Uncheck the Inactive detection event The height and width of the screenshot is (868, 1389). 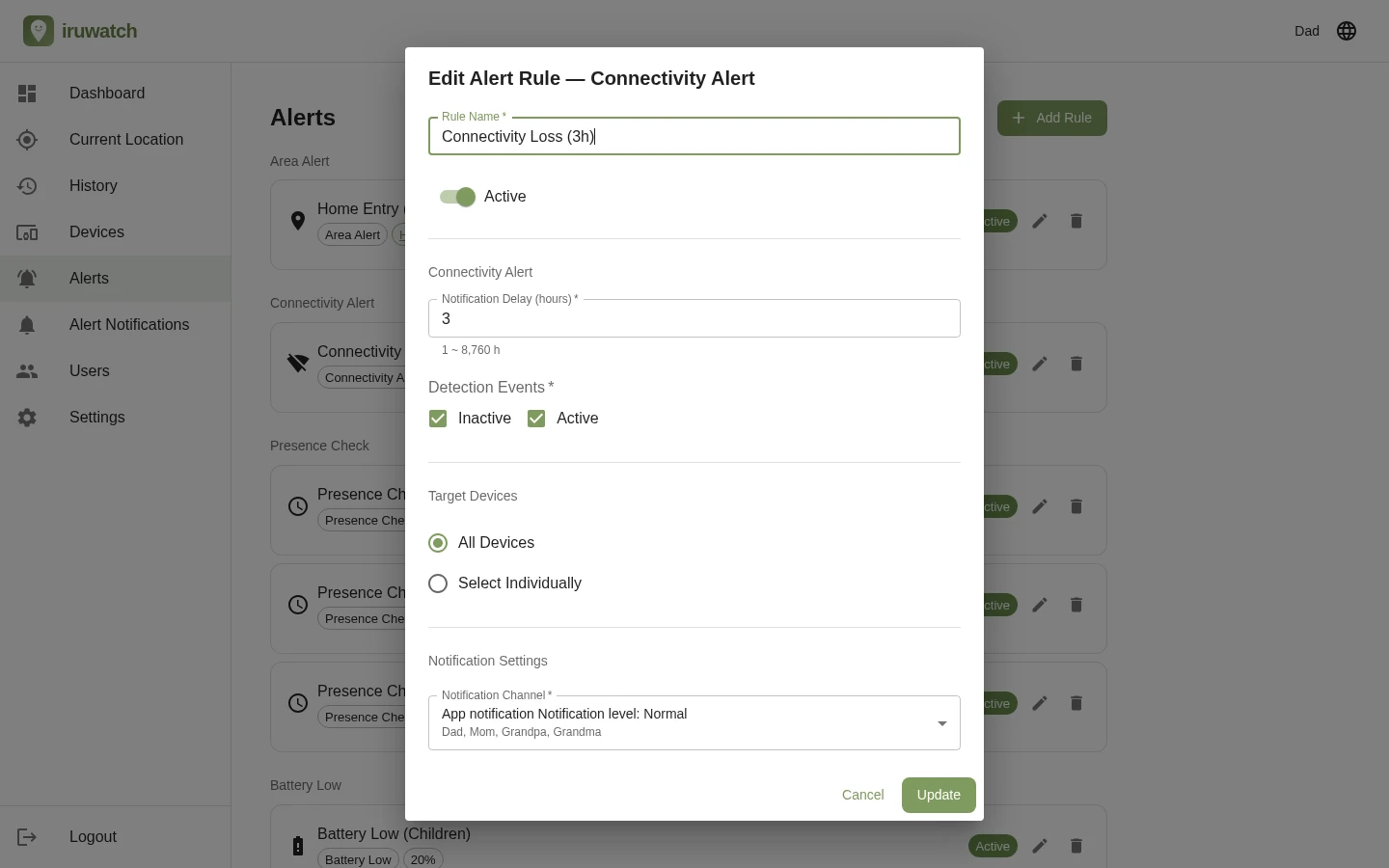click(438, 419)
